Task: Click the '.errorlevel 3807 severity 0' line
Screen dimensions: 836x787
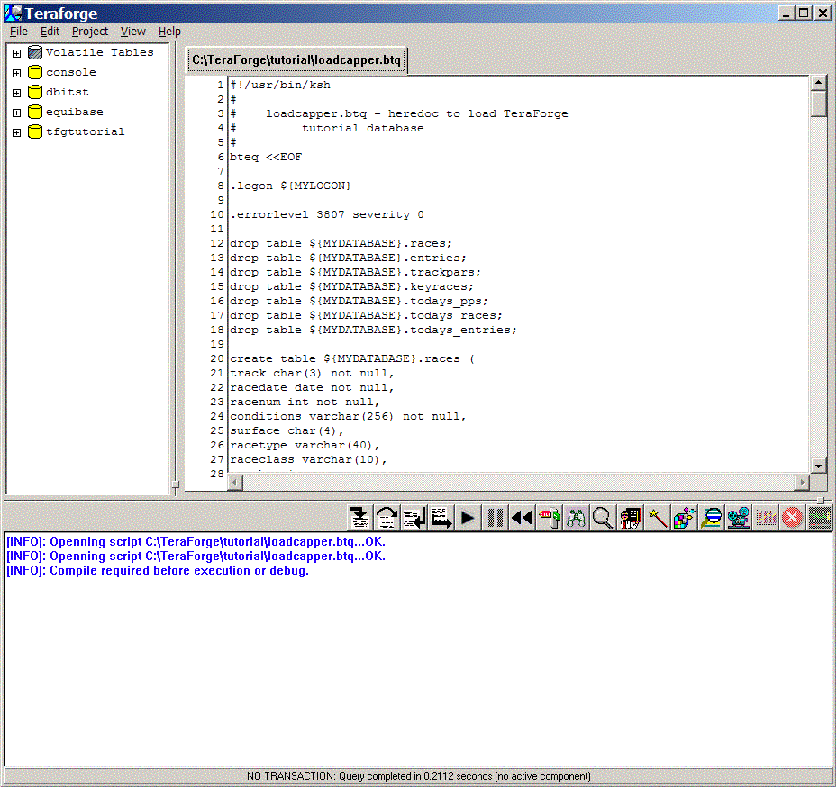Action: click(x=327, y=214)
